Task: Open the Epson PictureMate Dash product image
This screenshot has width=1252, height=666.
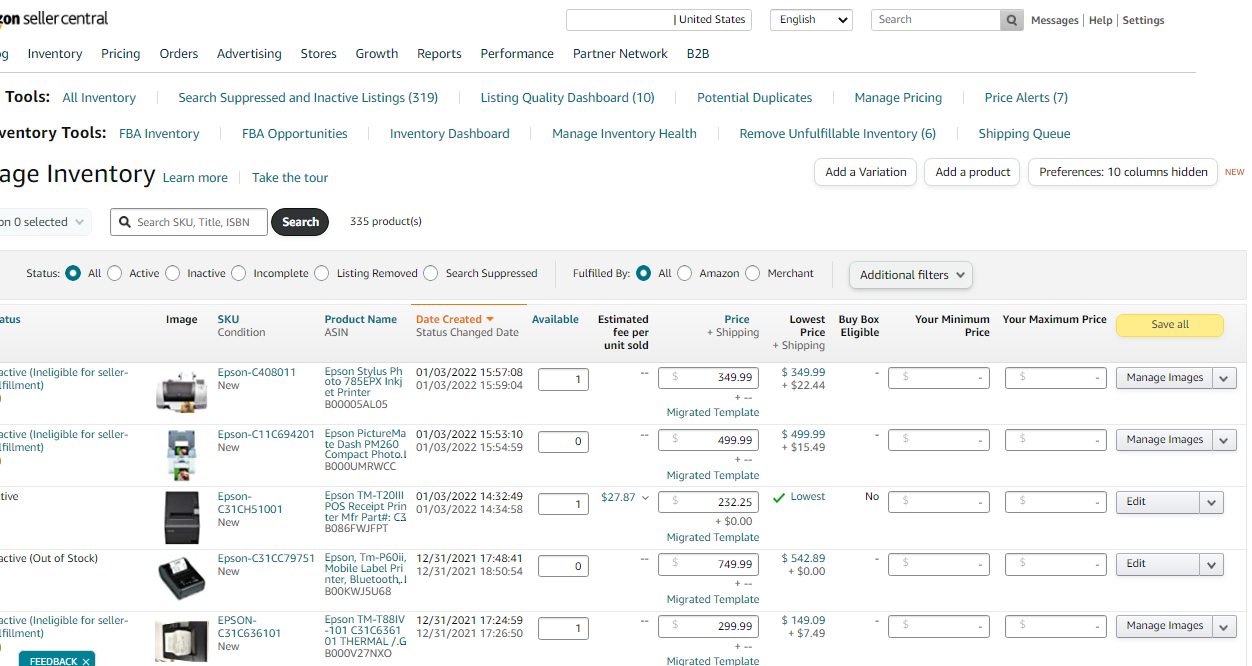Action: (x=182, y=454)
